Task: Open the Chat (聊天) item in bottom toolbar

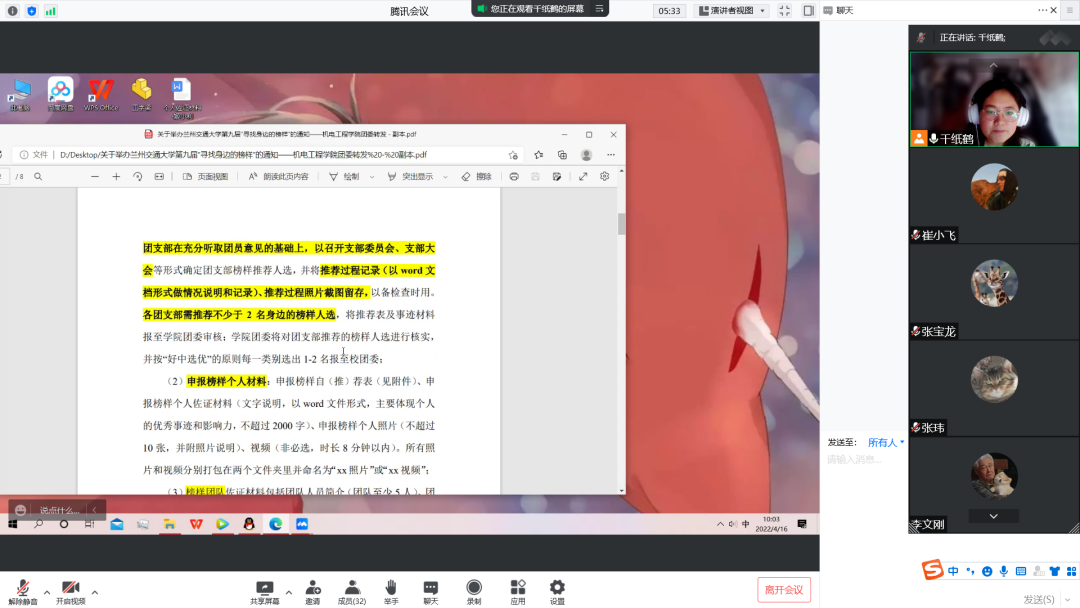Action: coord(430,588)
